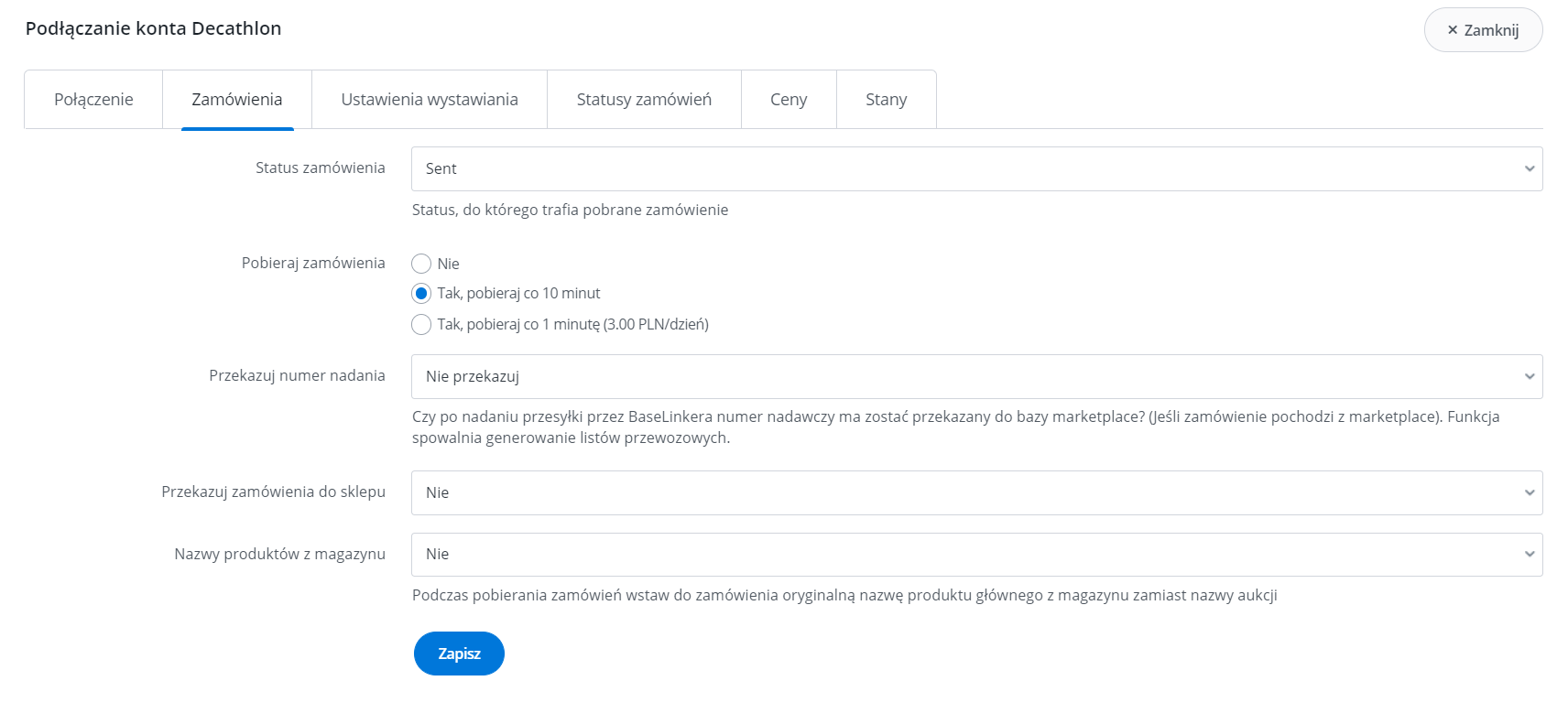The height and width of the screenshot is (724, 1568).
Task: Click the help text starting 'Podczas pobierania zamówień'
Action: click(844, 595)
